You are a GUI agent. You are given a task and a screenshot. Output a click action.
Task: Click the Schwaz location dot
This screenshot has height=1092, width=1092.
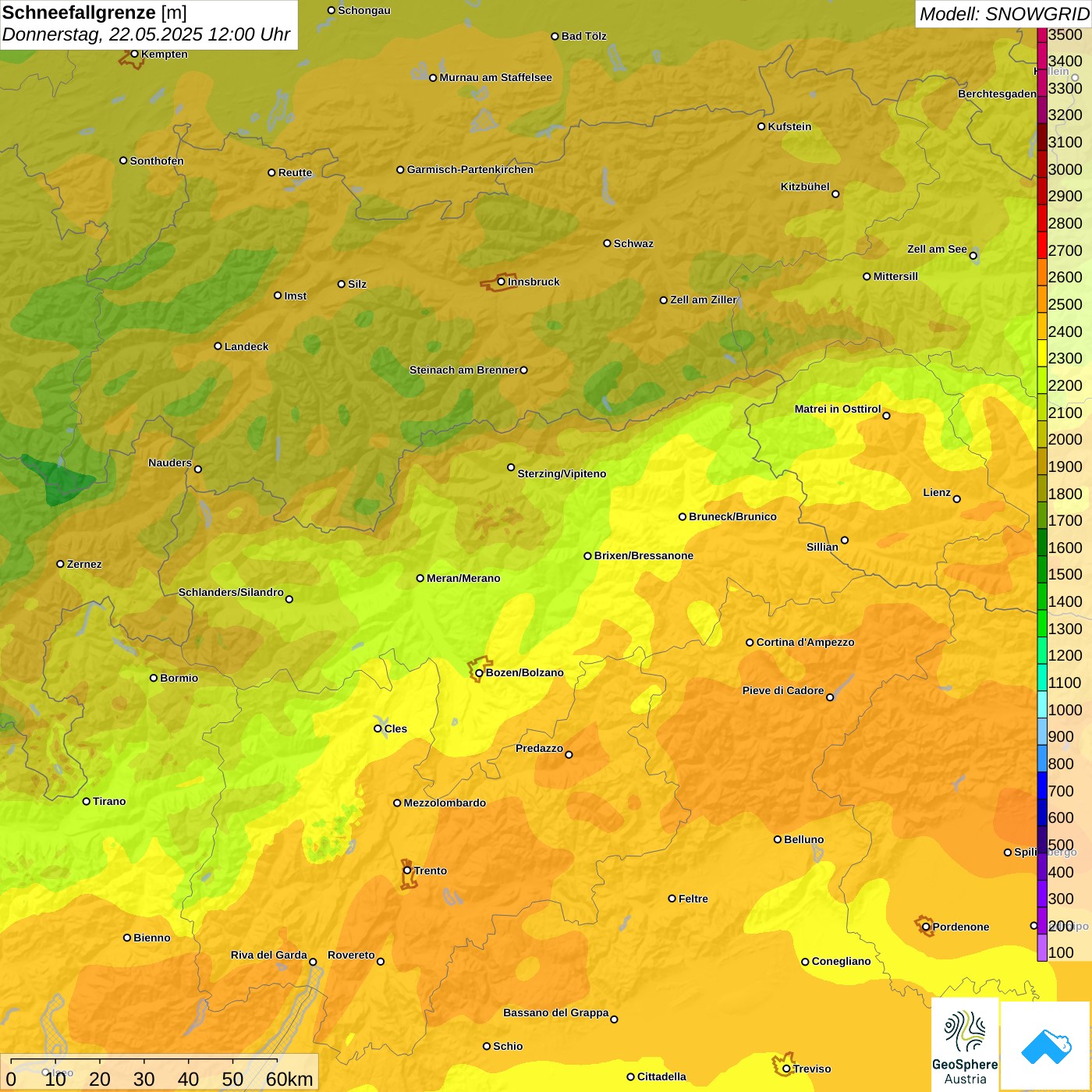tap(607, 243)
